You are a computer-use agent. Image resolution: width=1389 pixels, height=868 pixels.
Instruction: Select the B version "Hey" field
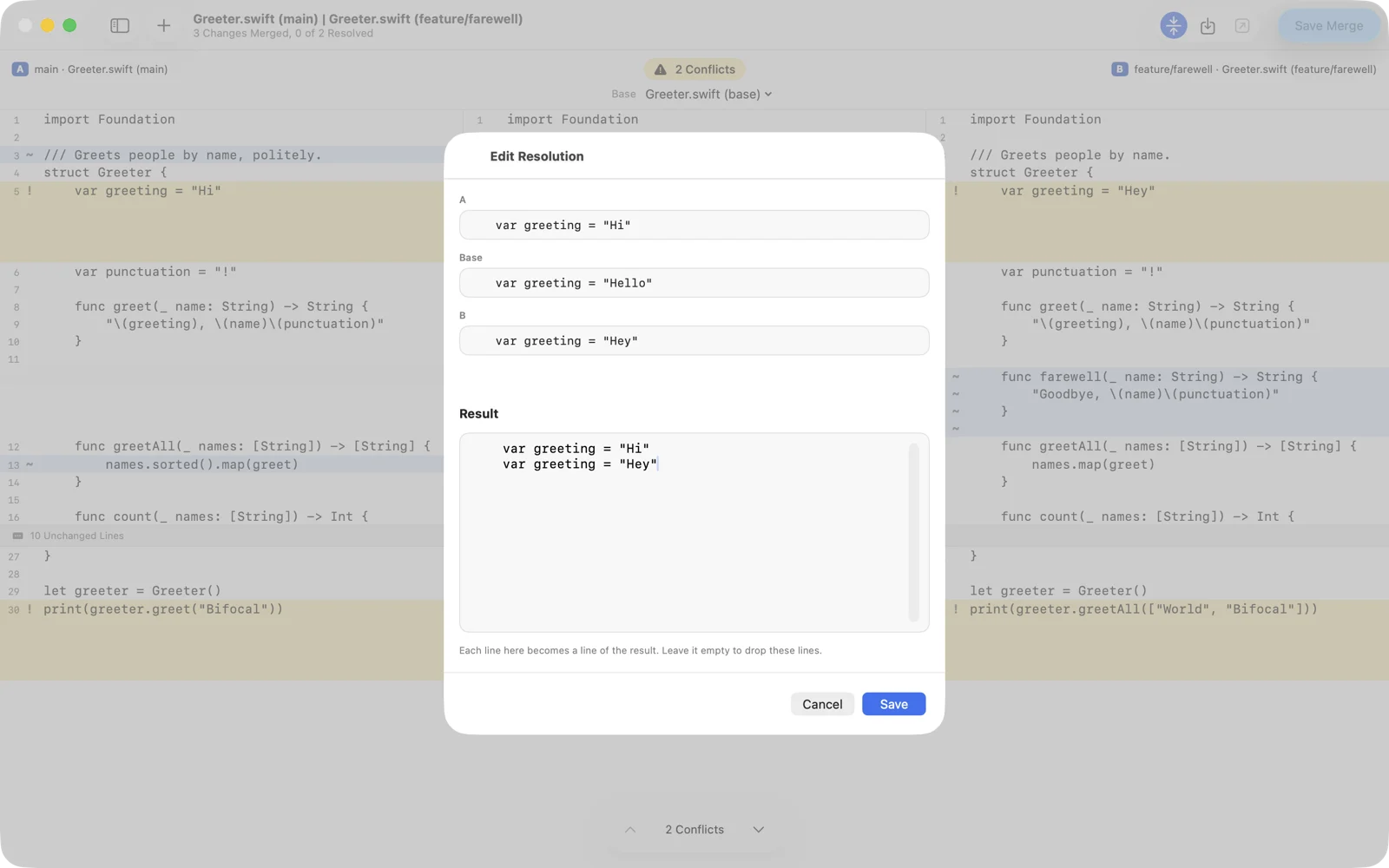tap(694, 341)
